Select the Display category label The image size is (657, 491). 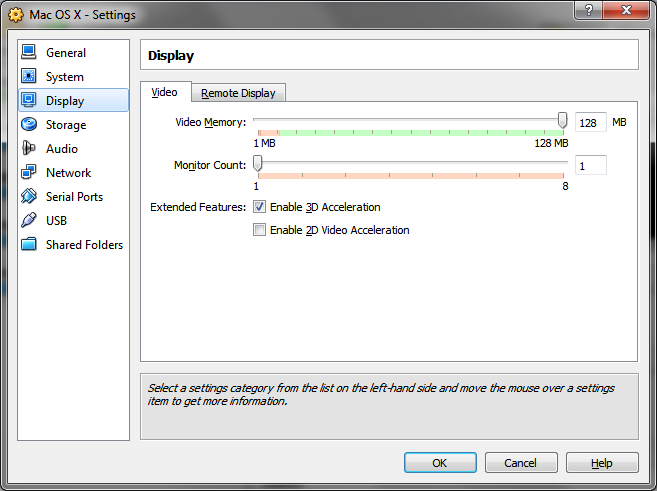tap(65, 101)
